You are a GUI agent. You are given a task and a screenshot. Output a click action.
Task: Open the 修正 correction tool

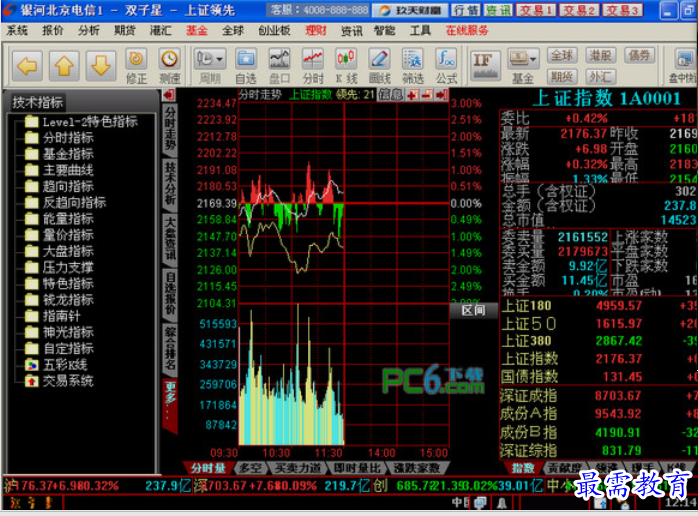(136, 65)
